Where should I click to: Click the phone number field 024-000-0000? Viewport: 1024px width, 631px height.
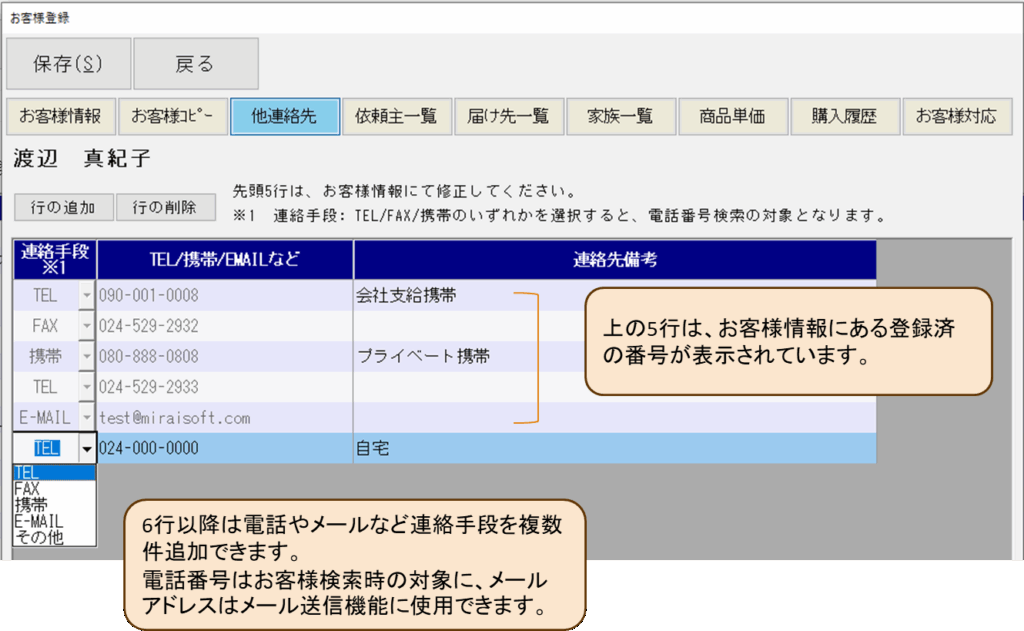(x=224, y=449)
